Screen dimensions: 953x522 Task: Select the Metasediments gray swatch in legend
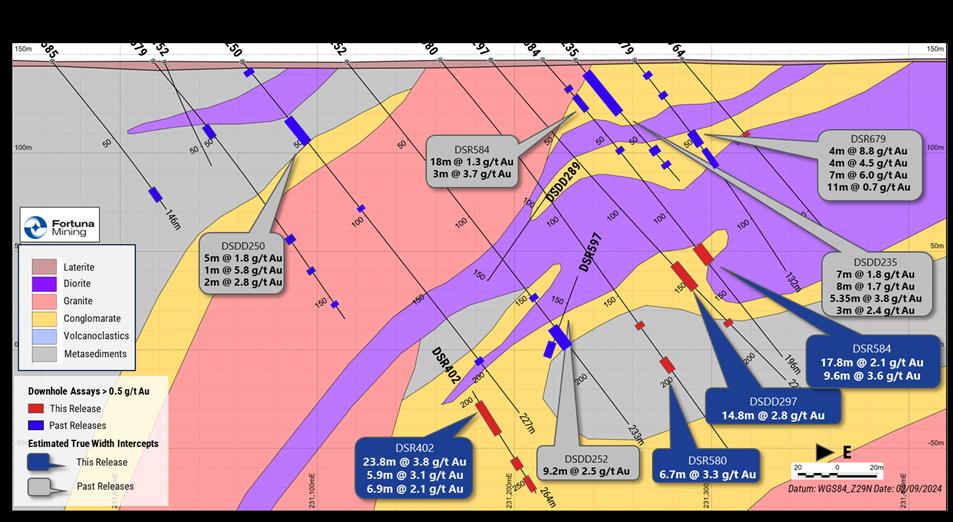pyautogui.click(x=44, y=353)
